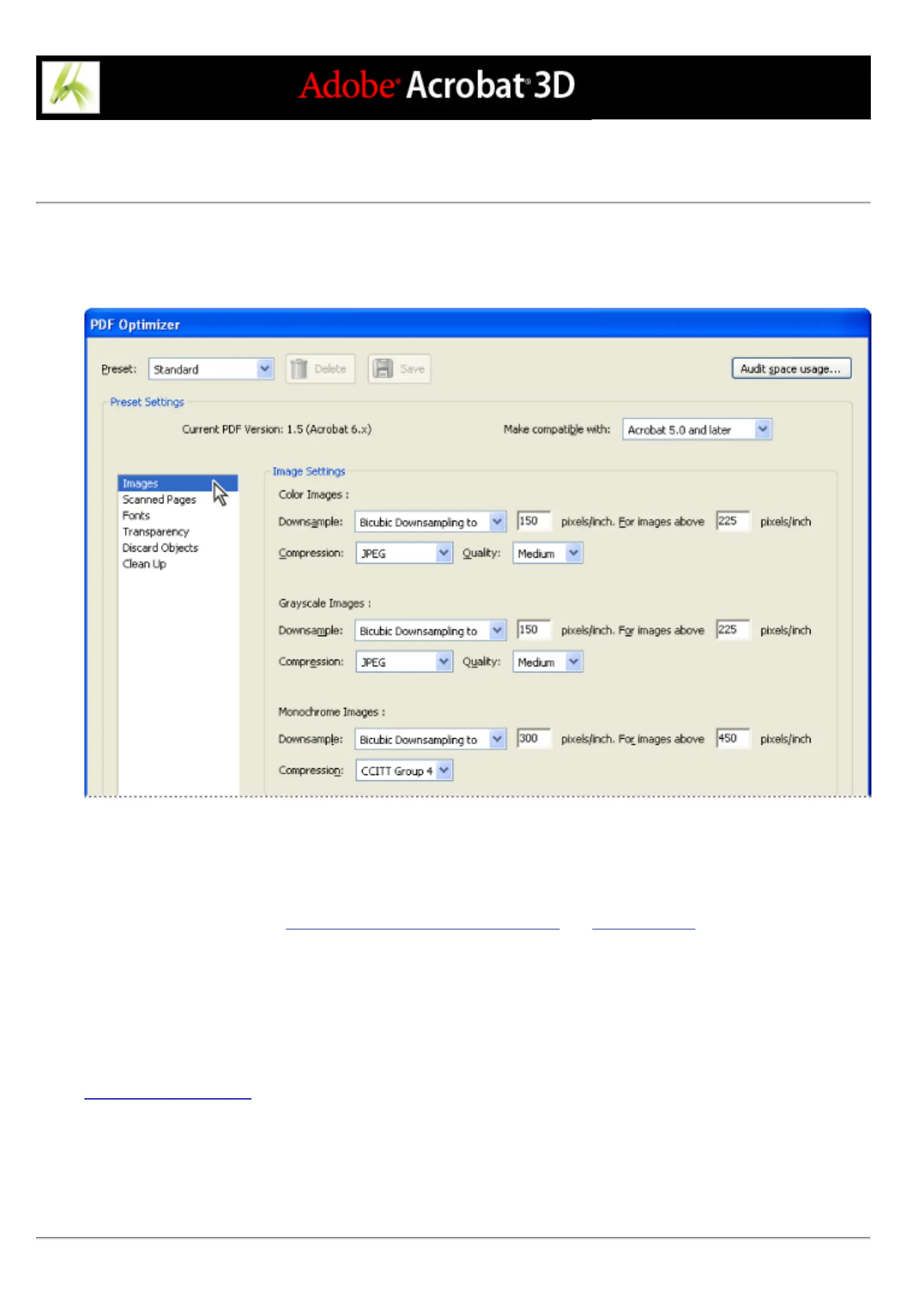Click the Color Images heading
The width and height of the screenshot is (907, 1316).
[x=314, y=495]
